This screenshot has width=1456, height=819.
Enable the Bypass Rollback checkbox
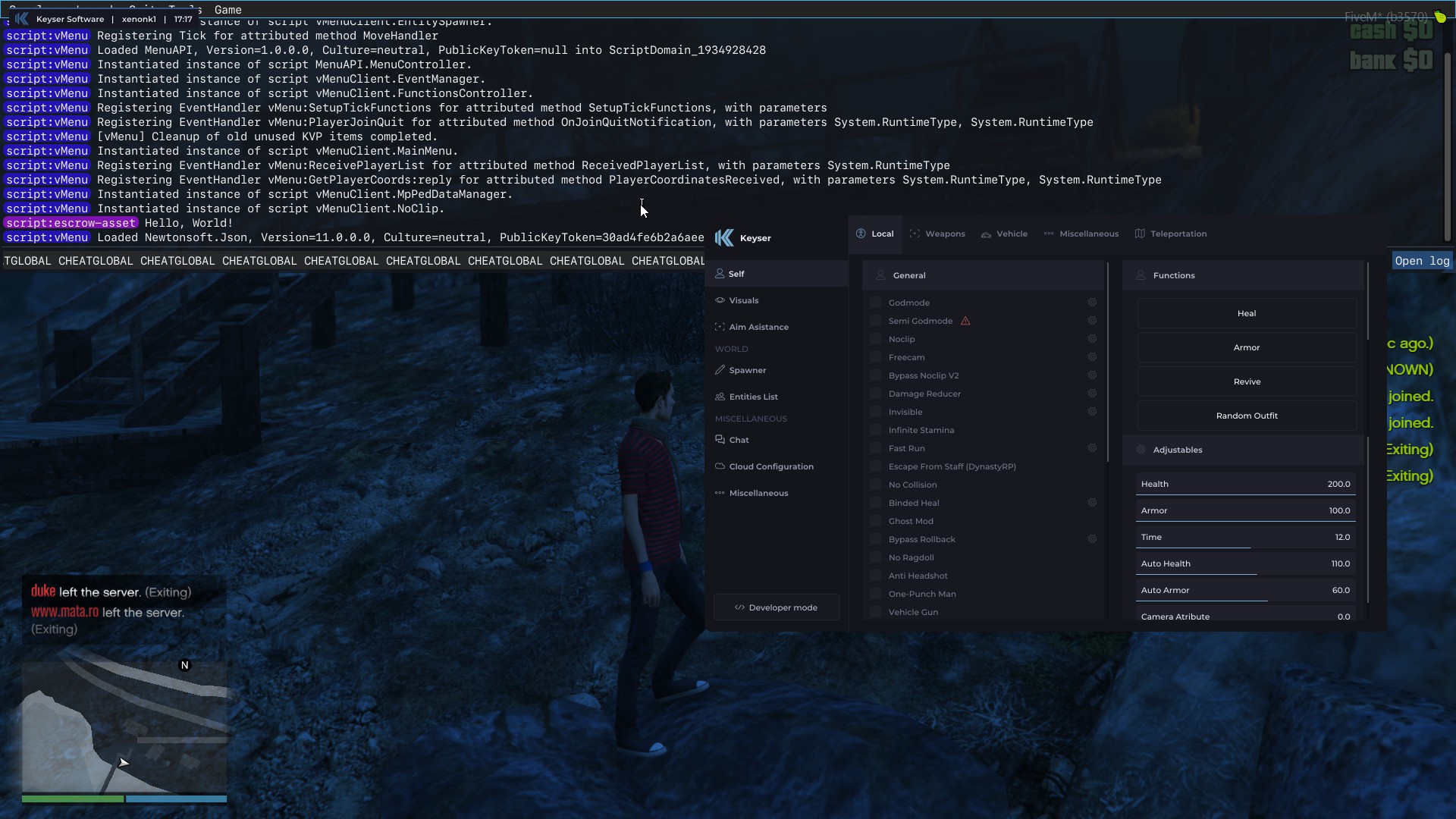pyautogui.click(x=876, y=539)
